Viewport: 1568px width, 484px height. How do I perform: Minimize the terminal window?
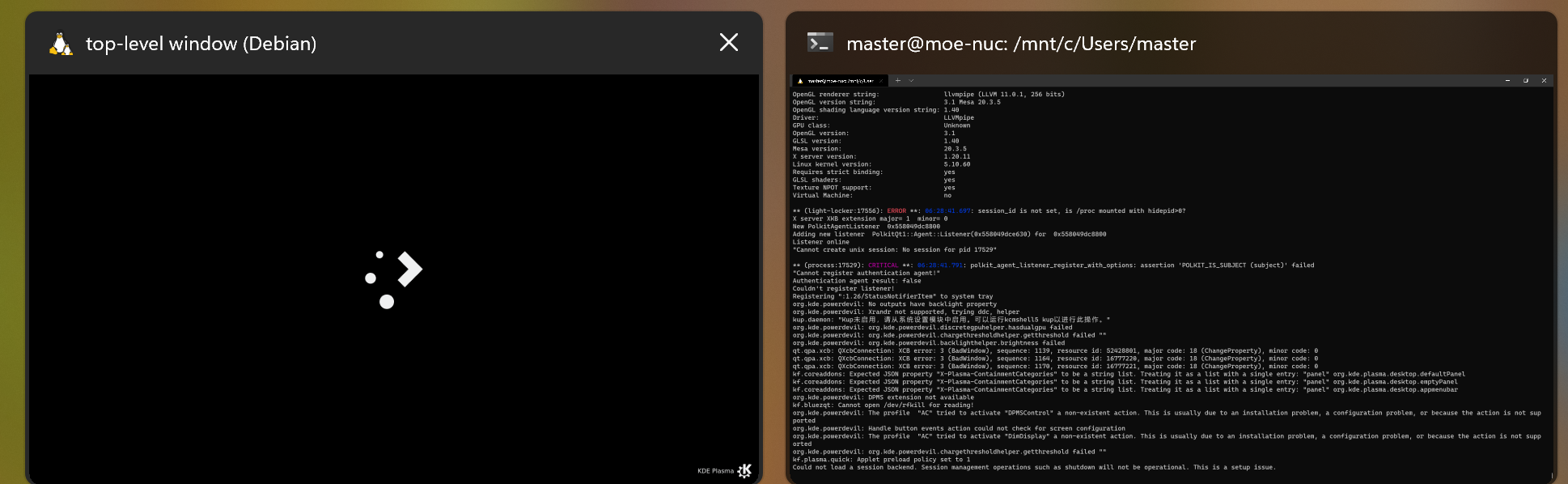[1507, 81]
